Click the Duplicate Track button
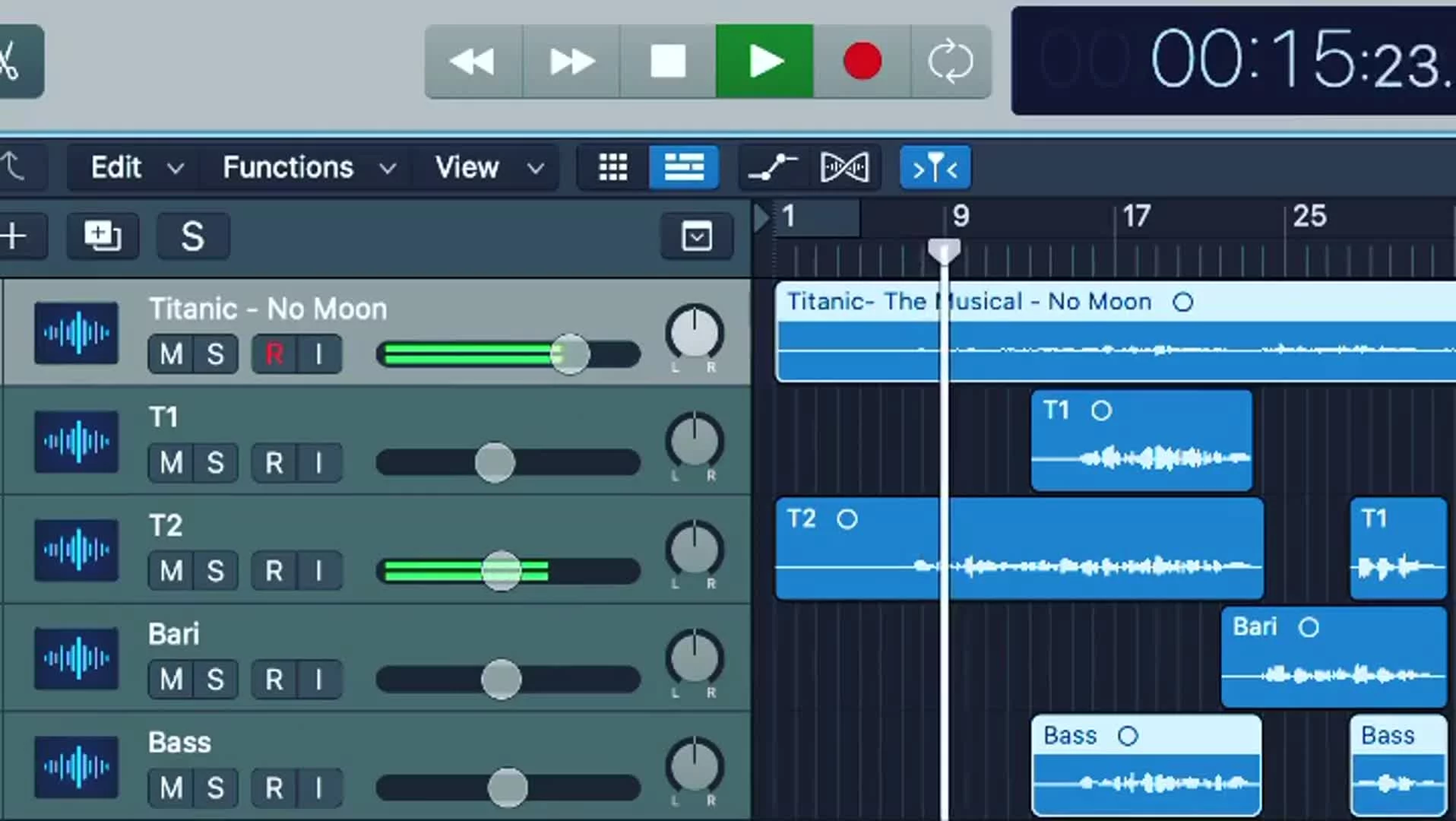 click(103, 236)
